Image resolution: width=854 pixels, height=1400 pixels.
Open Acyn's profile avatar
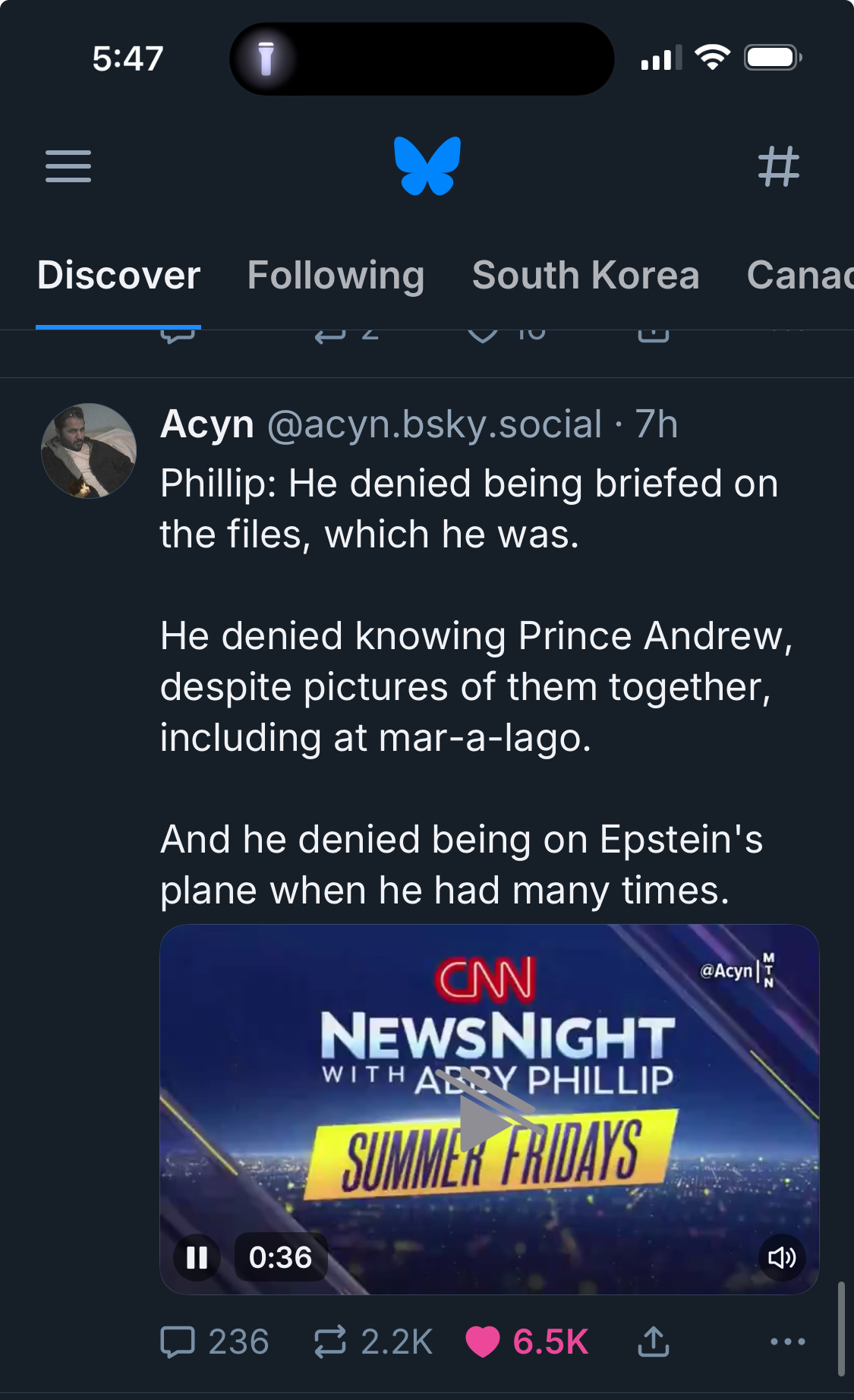coord(89,451)
